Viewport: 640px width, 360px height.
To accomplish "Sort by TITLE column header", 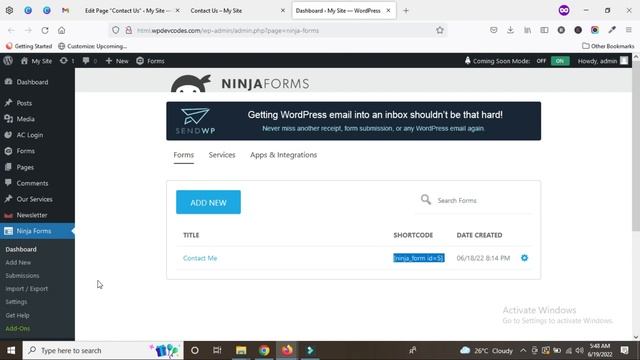I will pyautogui.click(x=191, y=235).
